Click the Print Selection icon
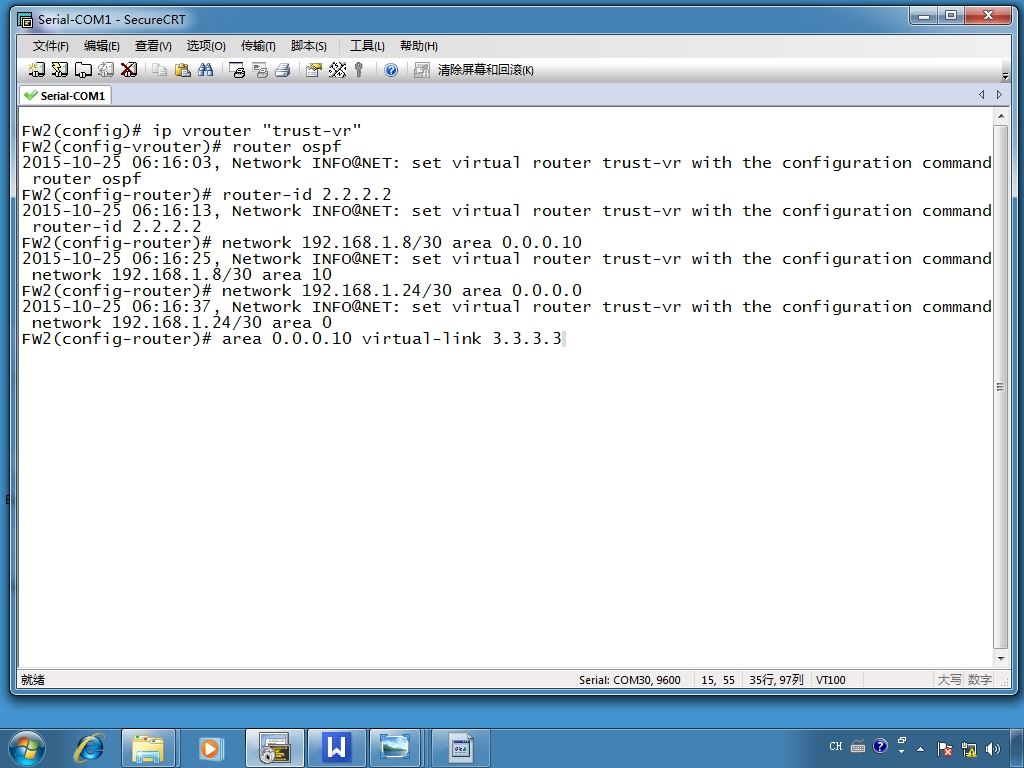1024x768 pixels. coord(260,69)
